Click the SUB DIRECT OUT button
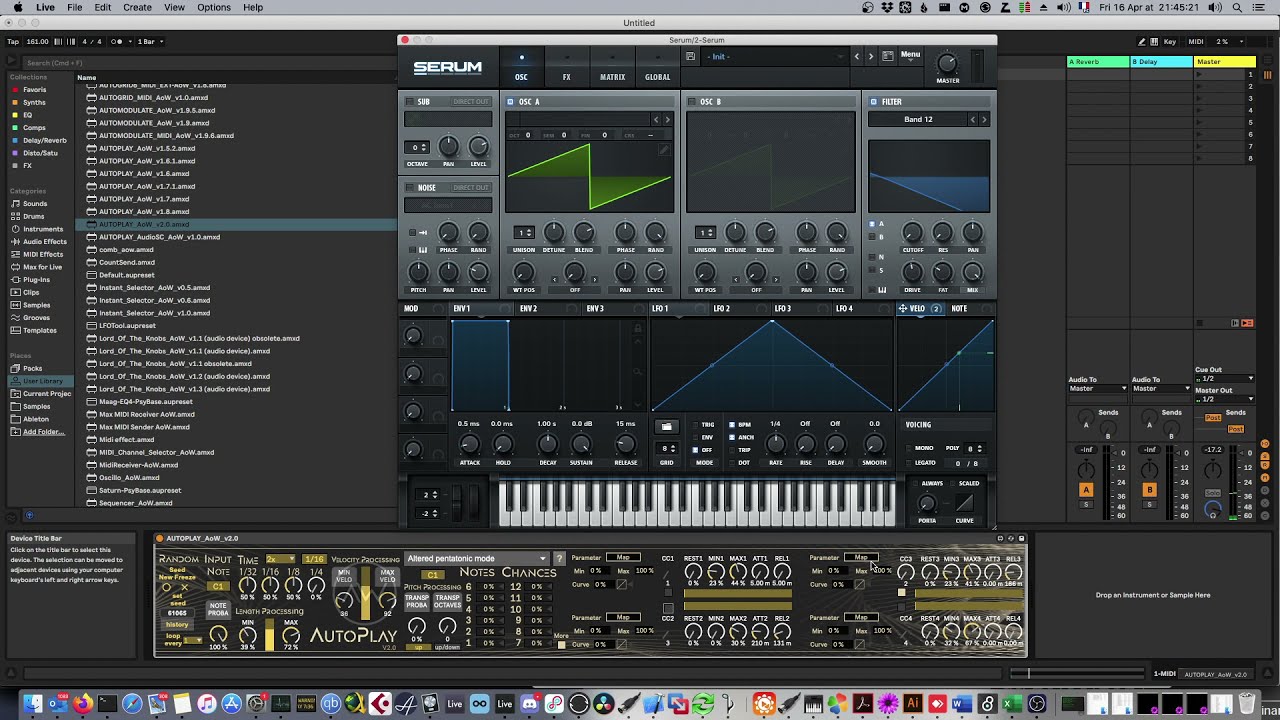Screen dimensions: 1280x720 tap(471, 102)
